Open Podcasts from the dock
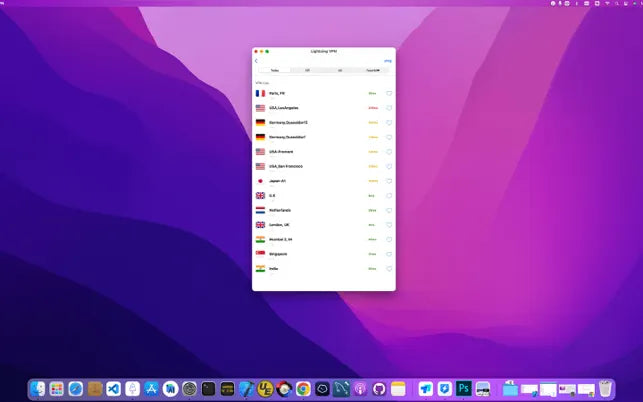 360,388
